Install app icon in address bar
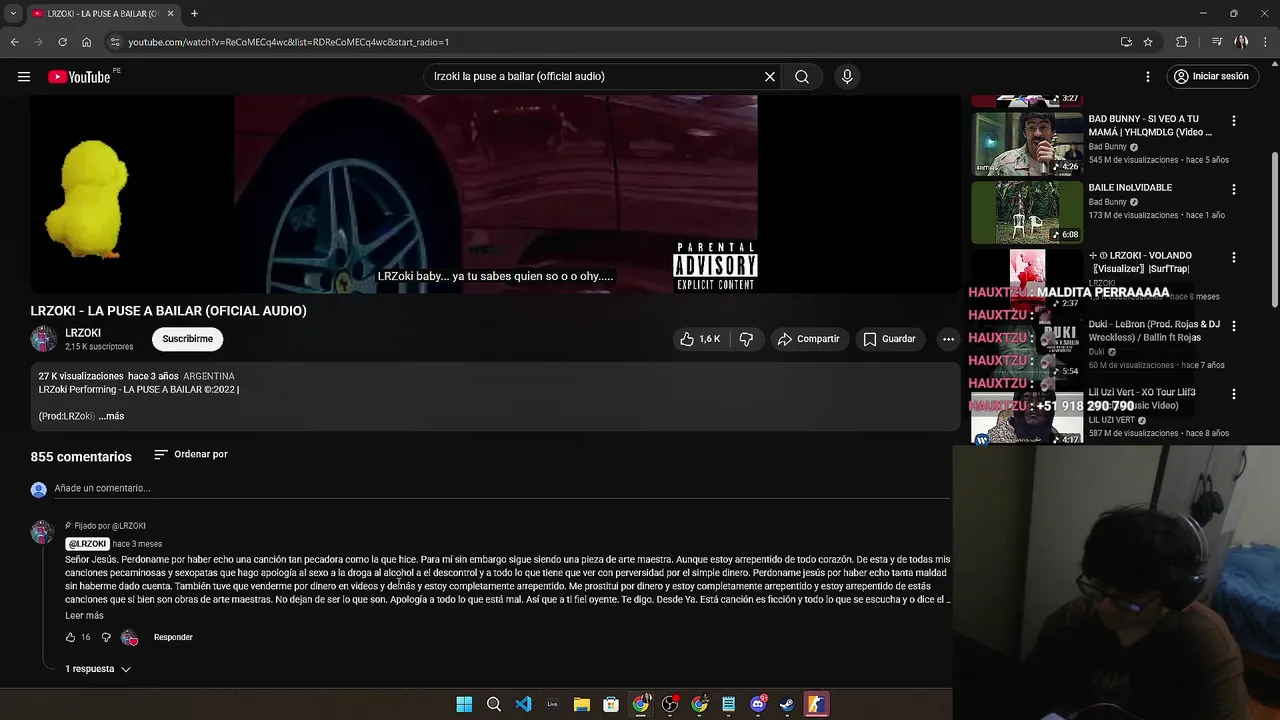 (x=1126, y=42)
